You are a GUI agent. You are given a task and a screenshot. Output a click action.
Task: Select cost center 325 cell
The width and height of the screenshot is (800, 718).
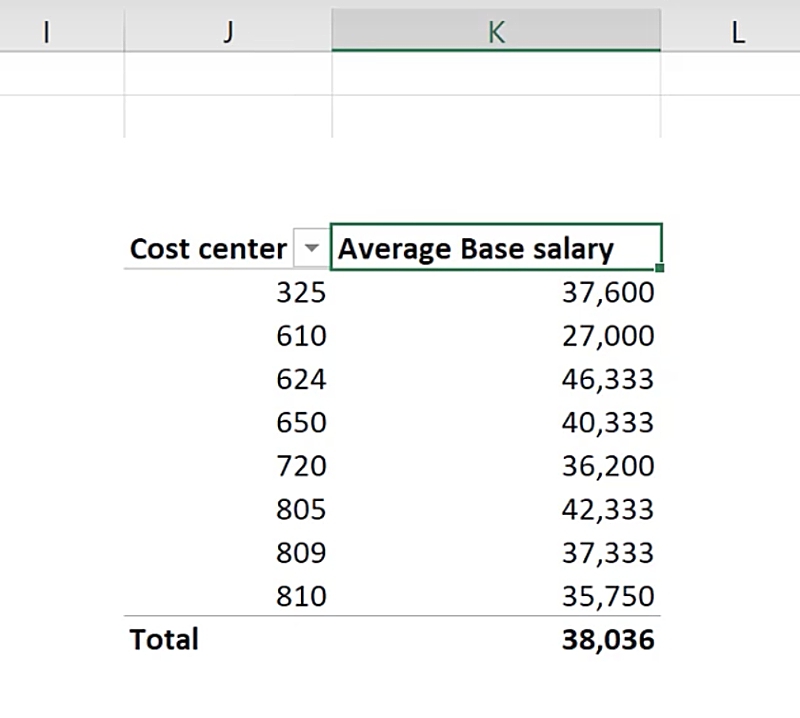301,292
